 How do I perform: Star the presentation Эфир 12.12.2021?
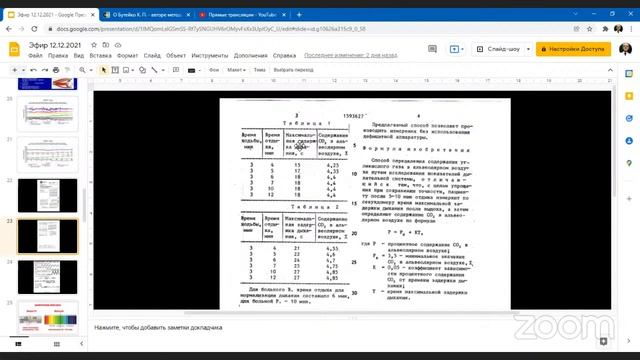[94, 45]
